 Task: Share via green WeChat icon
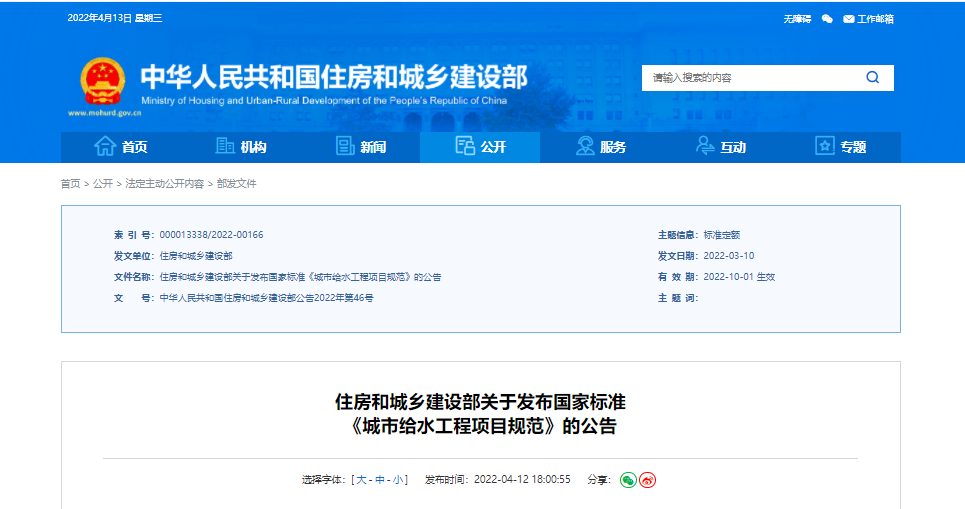coord(628,480)
